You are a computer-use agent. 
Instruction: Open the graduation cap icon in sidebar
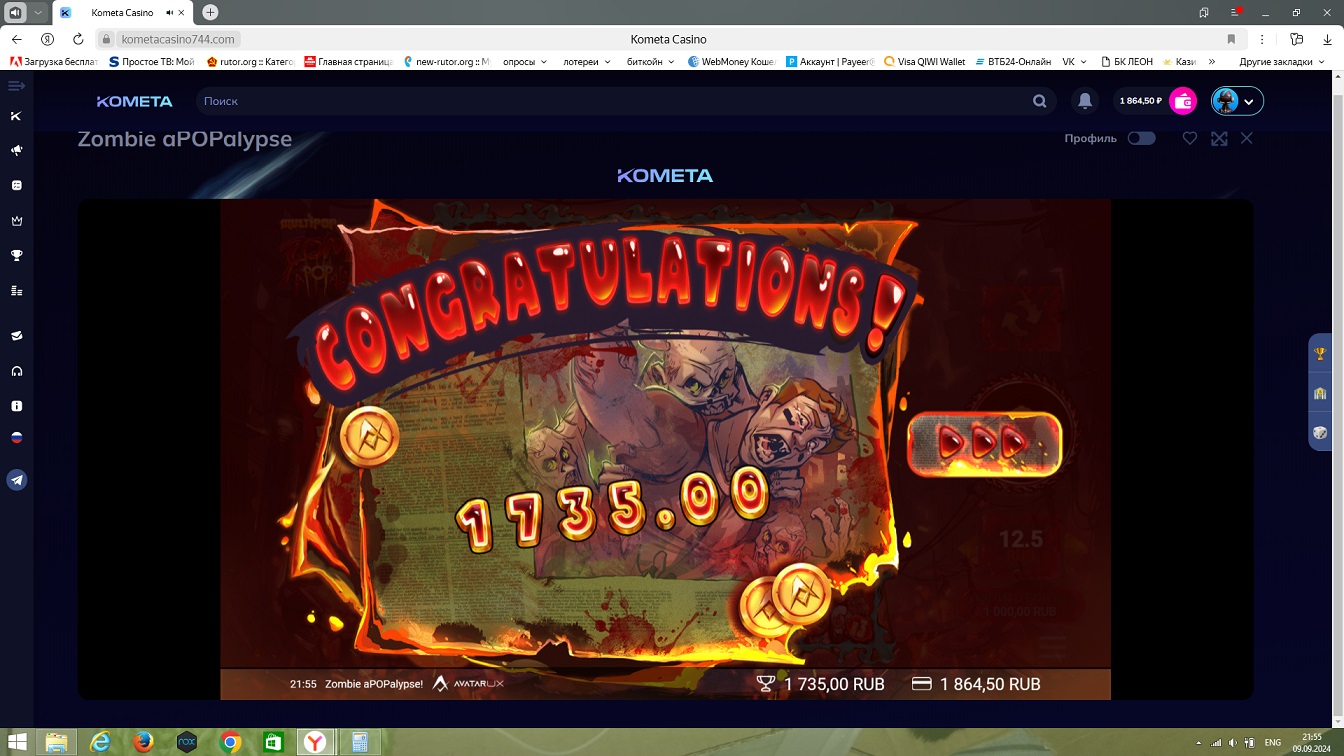point(16,336)
